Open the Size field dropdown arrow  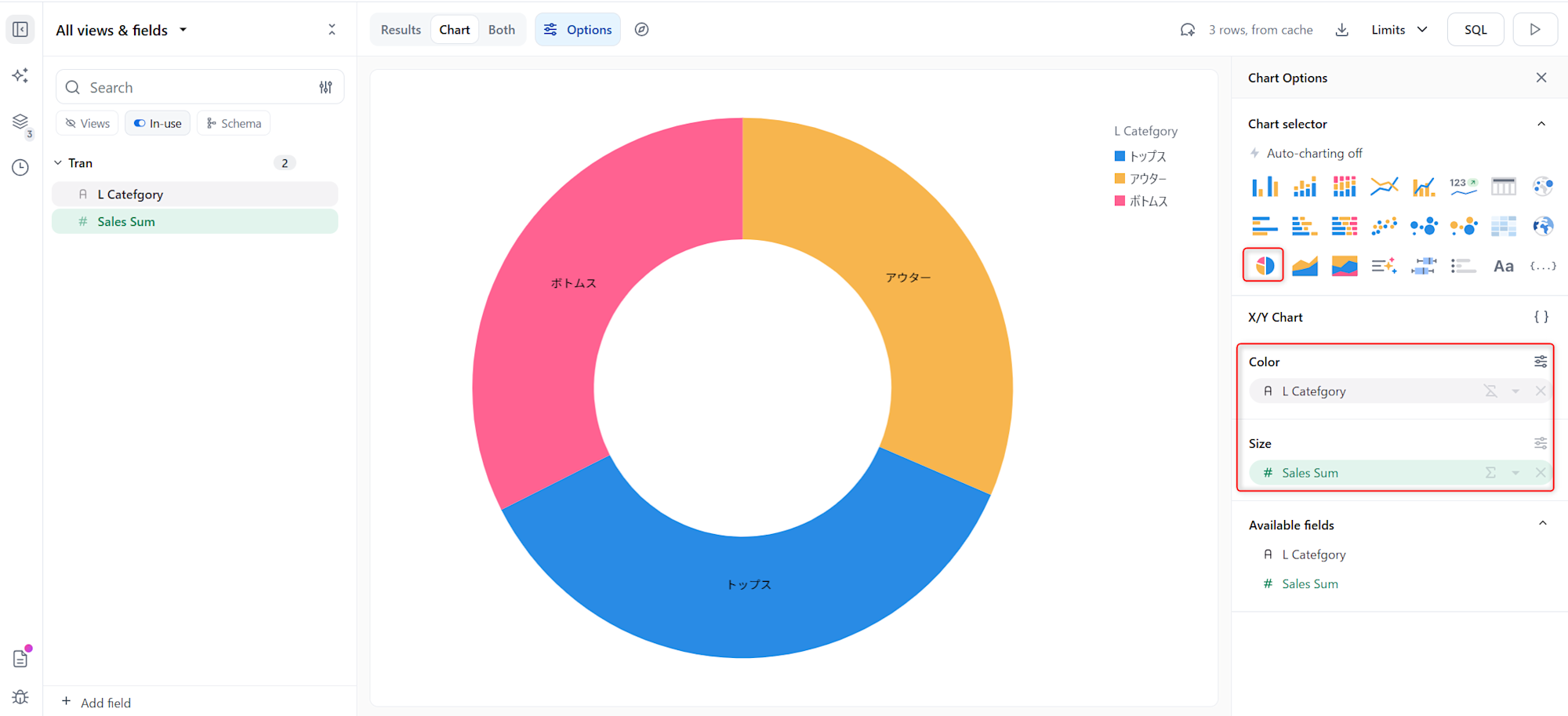pyautogui.click(x=1515, y=473)
